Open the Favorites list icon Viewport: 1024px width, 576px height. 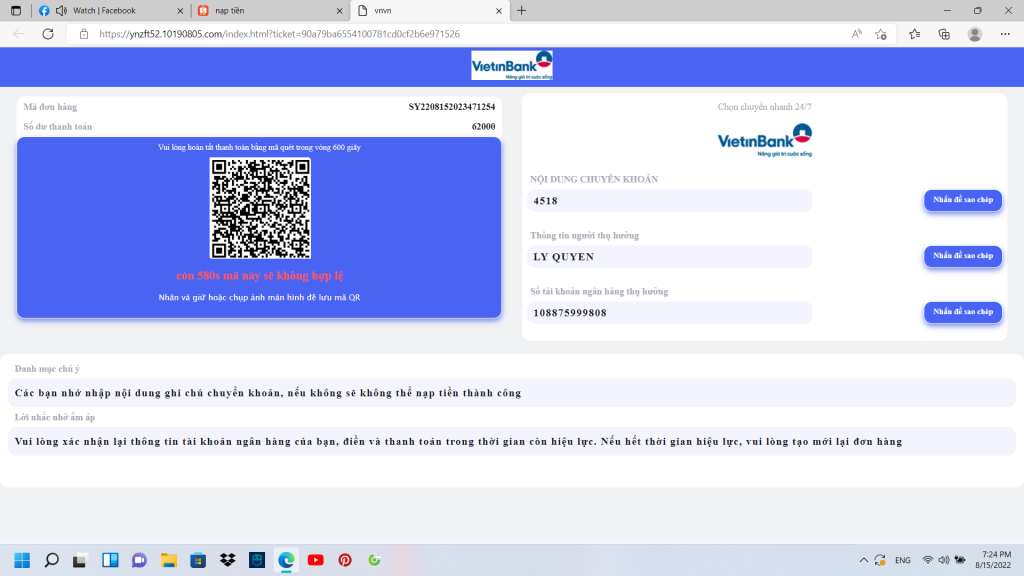coord(914,33)
